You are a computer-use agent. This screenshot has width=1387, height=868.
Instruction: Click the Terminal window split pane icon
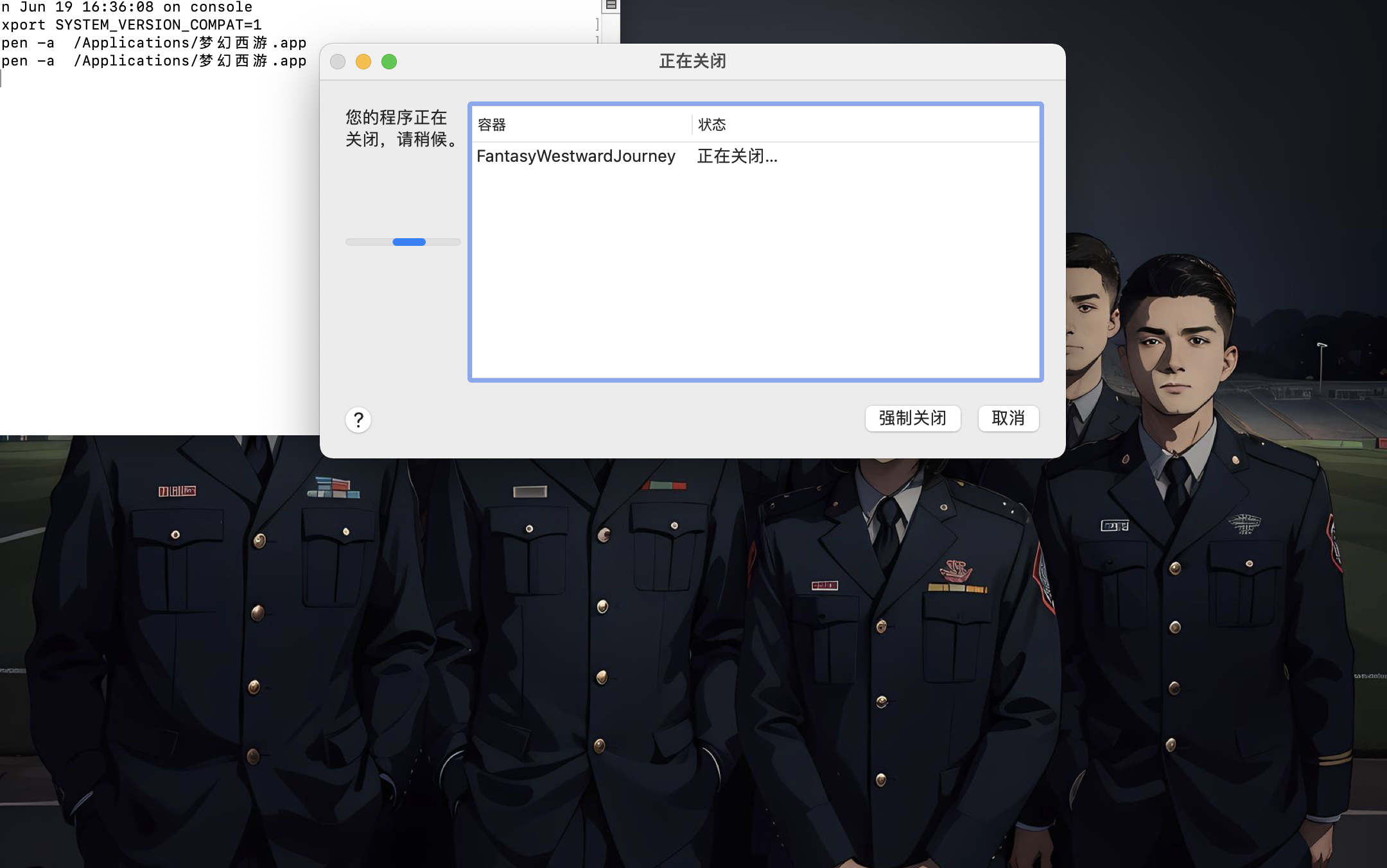[611, 5]
